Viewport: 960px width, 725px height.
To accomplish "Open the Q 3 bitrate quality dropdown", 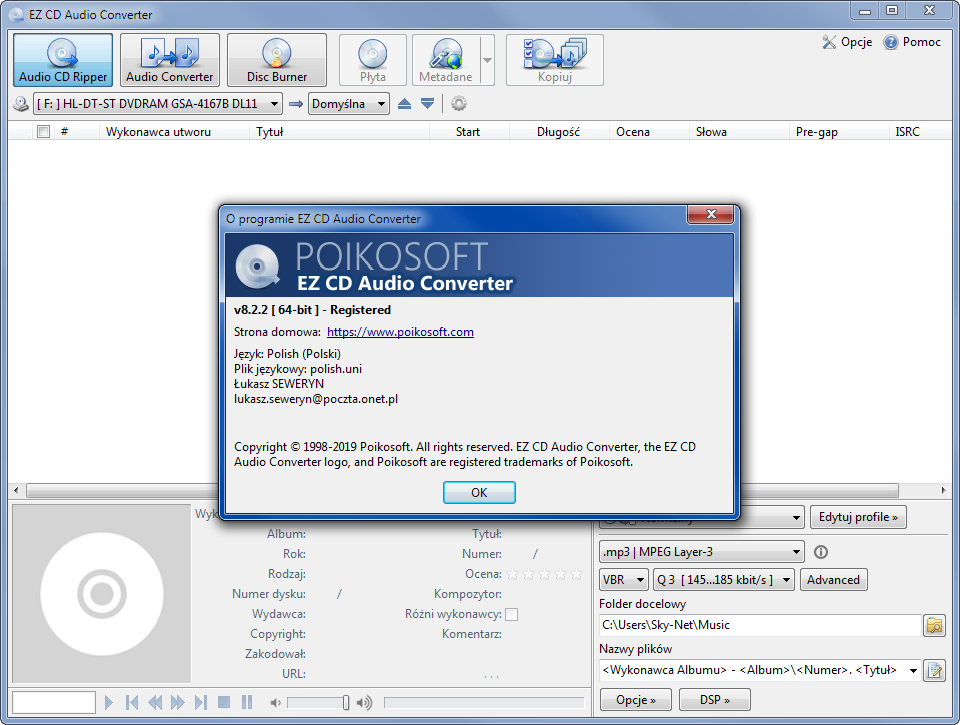I will (724, 579).
